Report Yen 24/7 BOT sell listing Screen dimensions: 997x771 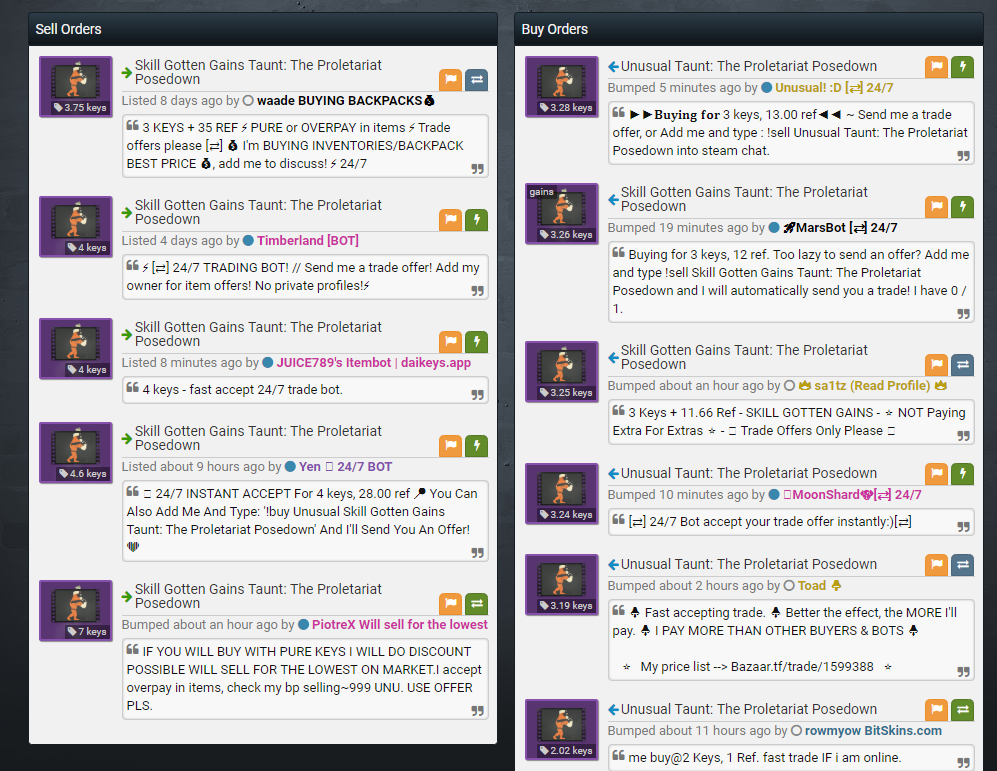tap(450, 446)
